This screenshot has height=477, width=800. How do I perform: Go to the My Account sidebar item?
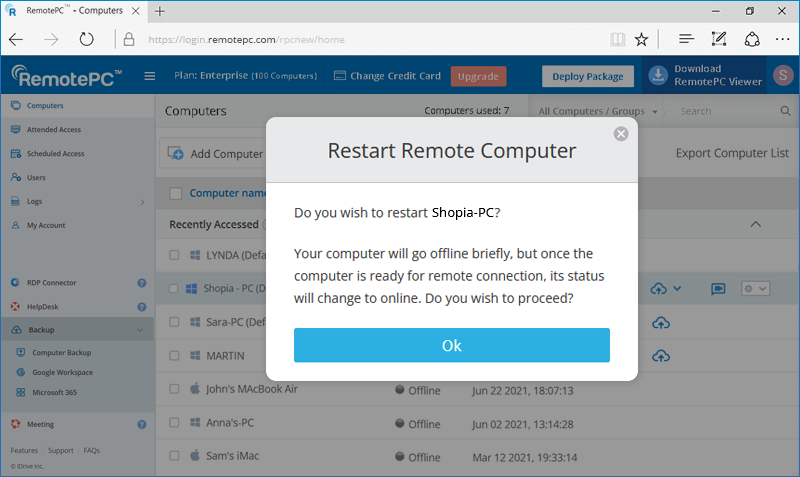point(46,225)
